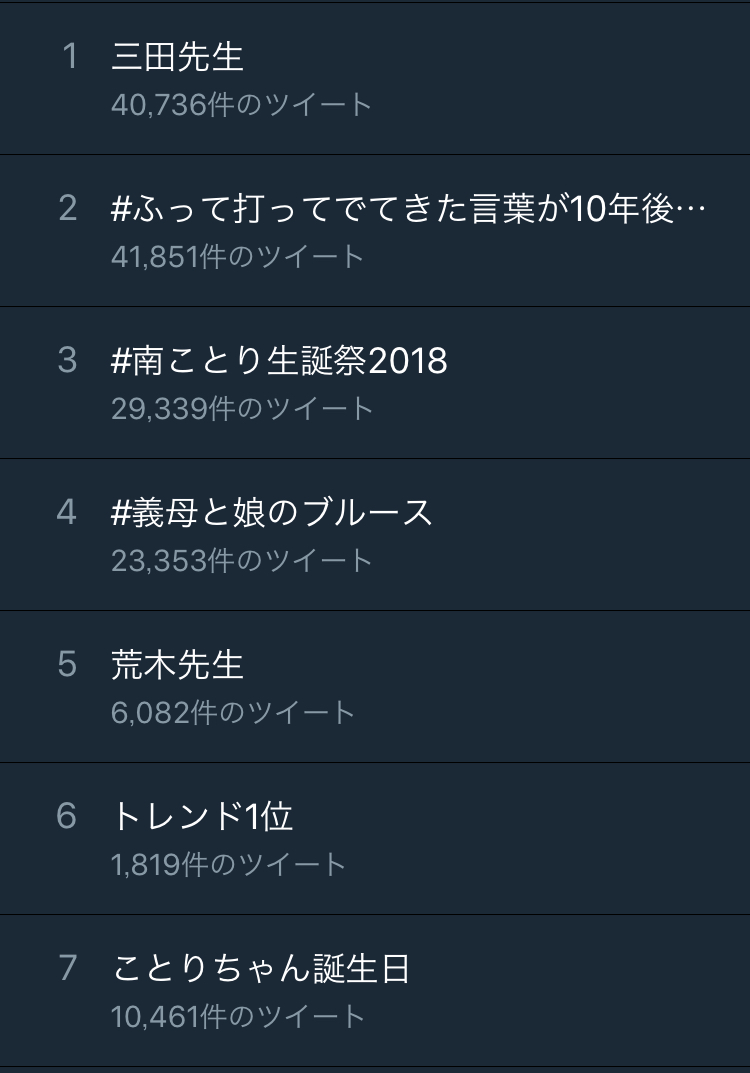Open hashtag #義母と娘のブルース
750x1073 pixels.
coord(272,513)
